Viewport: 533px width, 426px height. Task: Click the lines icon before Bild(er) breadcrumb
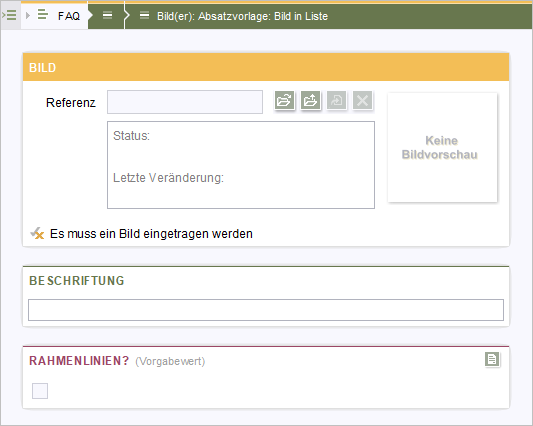click(144, 15)
